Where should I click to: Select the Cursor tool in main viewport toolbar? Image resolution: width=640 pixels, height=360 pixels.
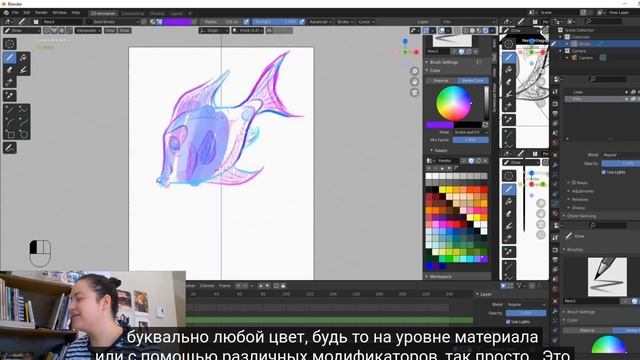[10, 44]
